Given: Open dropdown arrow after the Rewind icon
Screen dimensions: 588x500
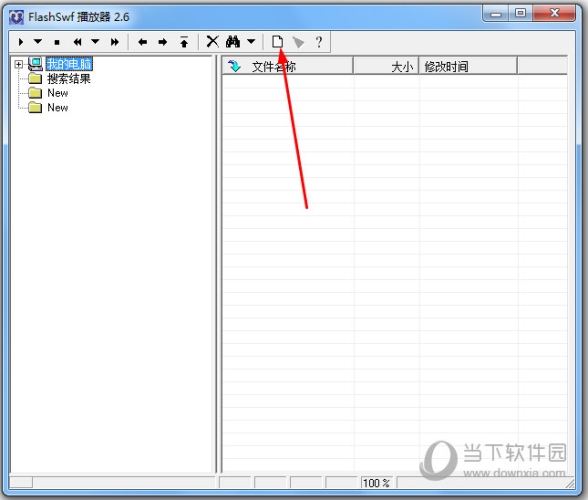Looking at the screenshot, I should tap(95, 41).
